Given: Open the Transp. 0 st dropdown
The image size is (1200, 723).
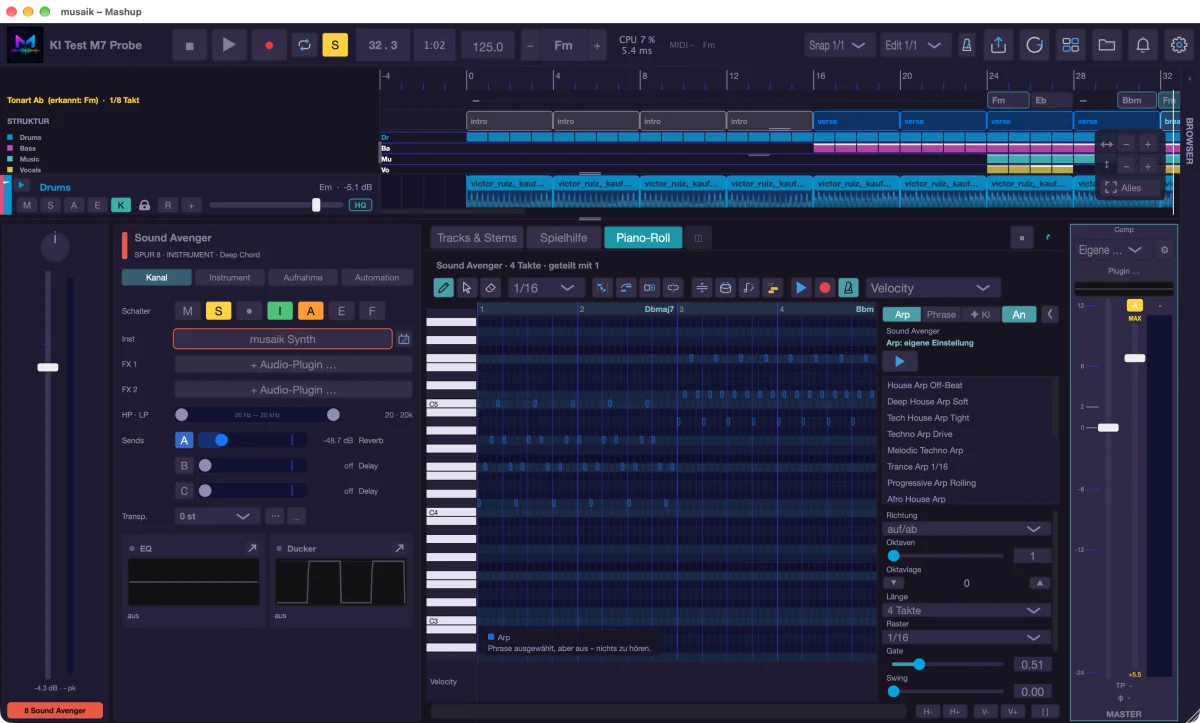Looking at the screenshot, I should (x=217, y=516).
